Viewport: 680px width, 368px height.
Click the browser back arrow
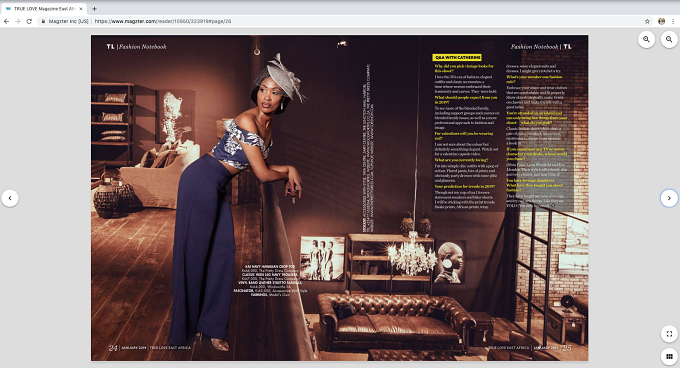(x=7, y=21)
